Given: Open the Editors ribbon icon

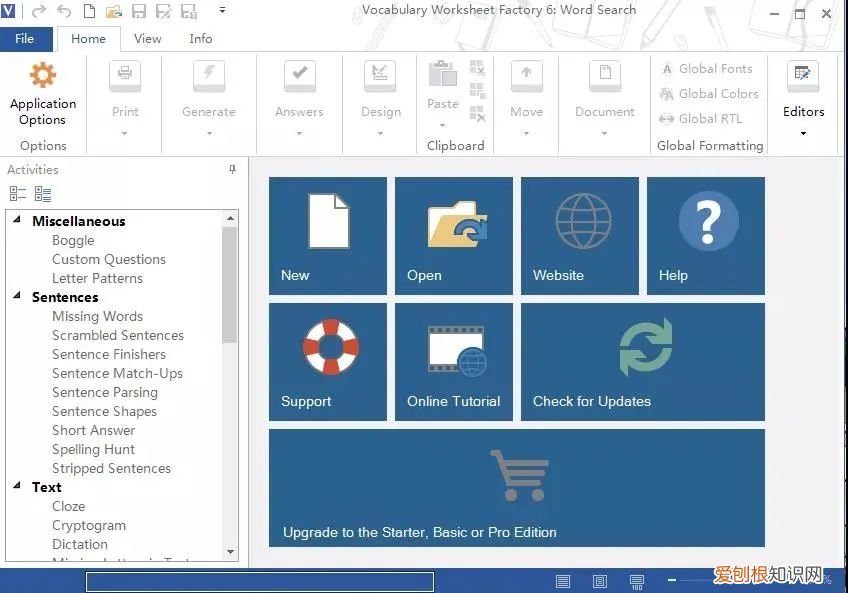Looking at the screenshot, I should [803, 75].
